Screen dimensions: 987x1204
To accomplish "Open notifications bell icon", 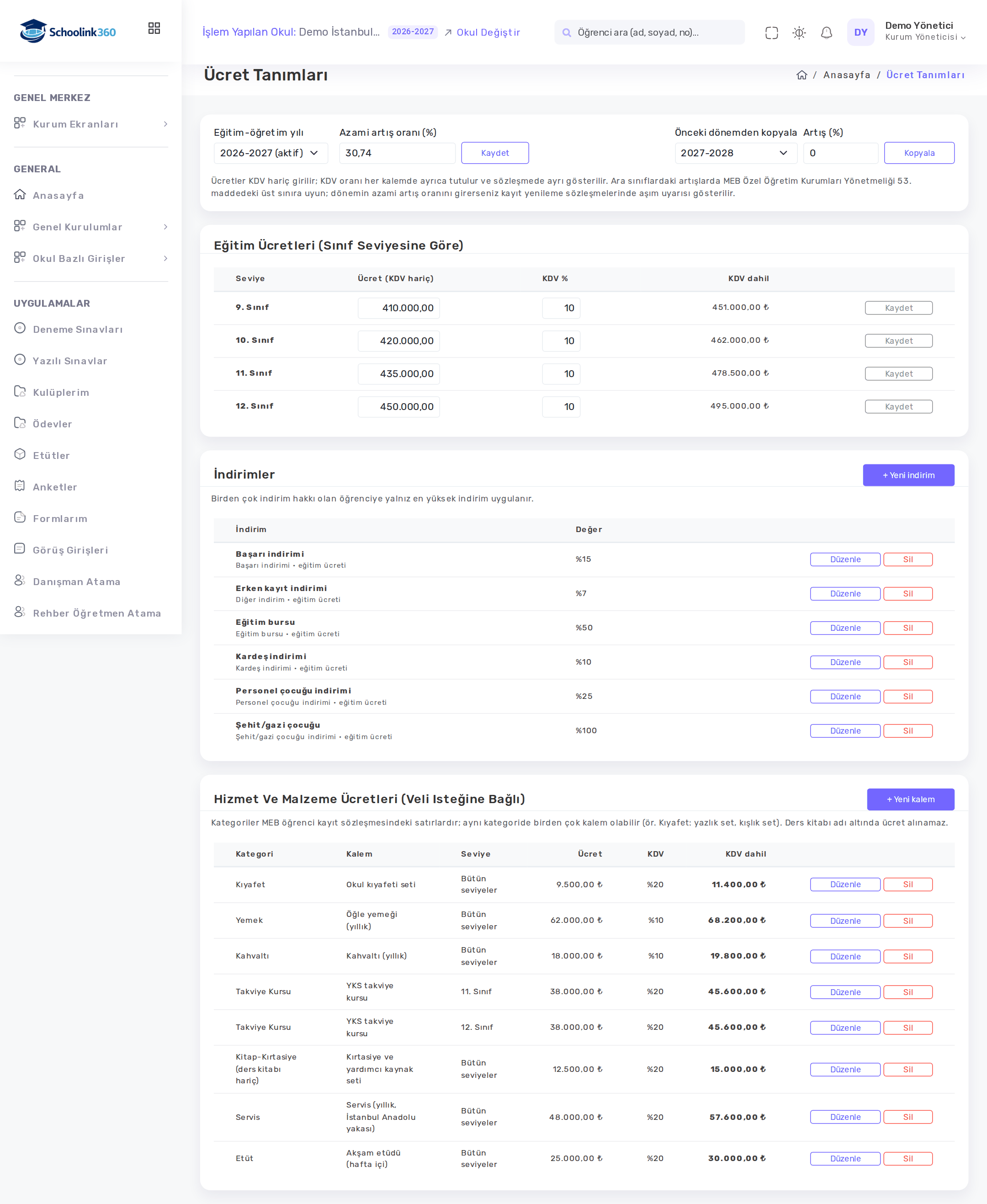I will point(826,32).
